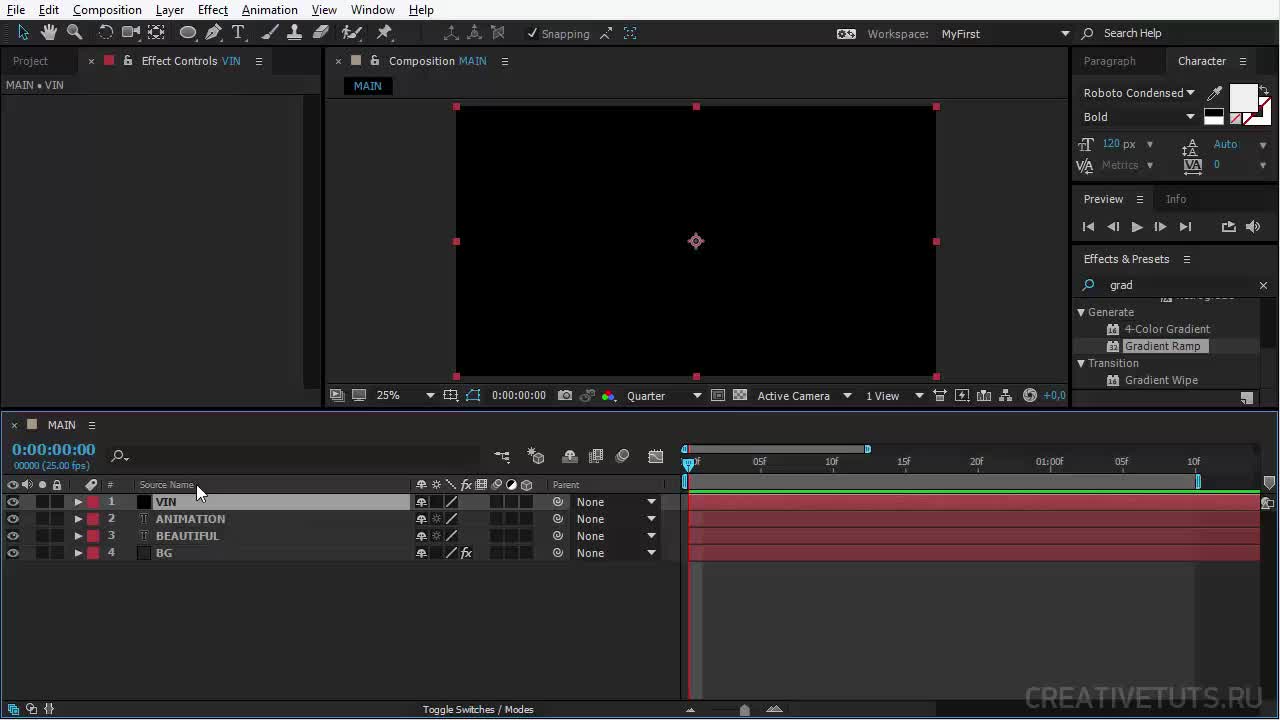
Task: Open the Show Channel color menu
Action: click(x=608, y=396)
